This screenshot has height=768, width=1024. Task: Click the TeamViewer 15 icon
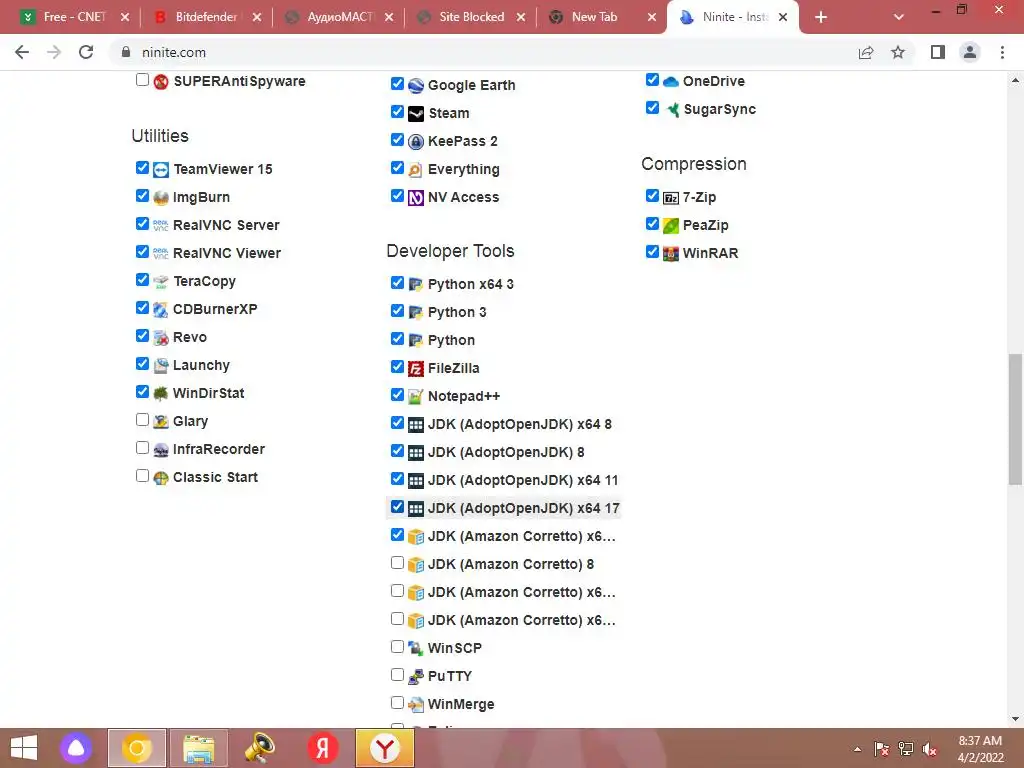(x=161, y=170)
